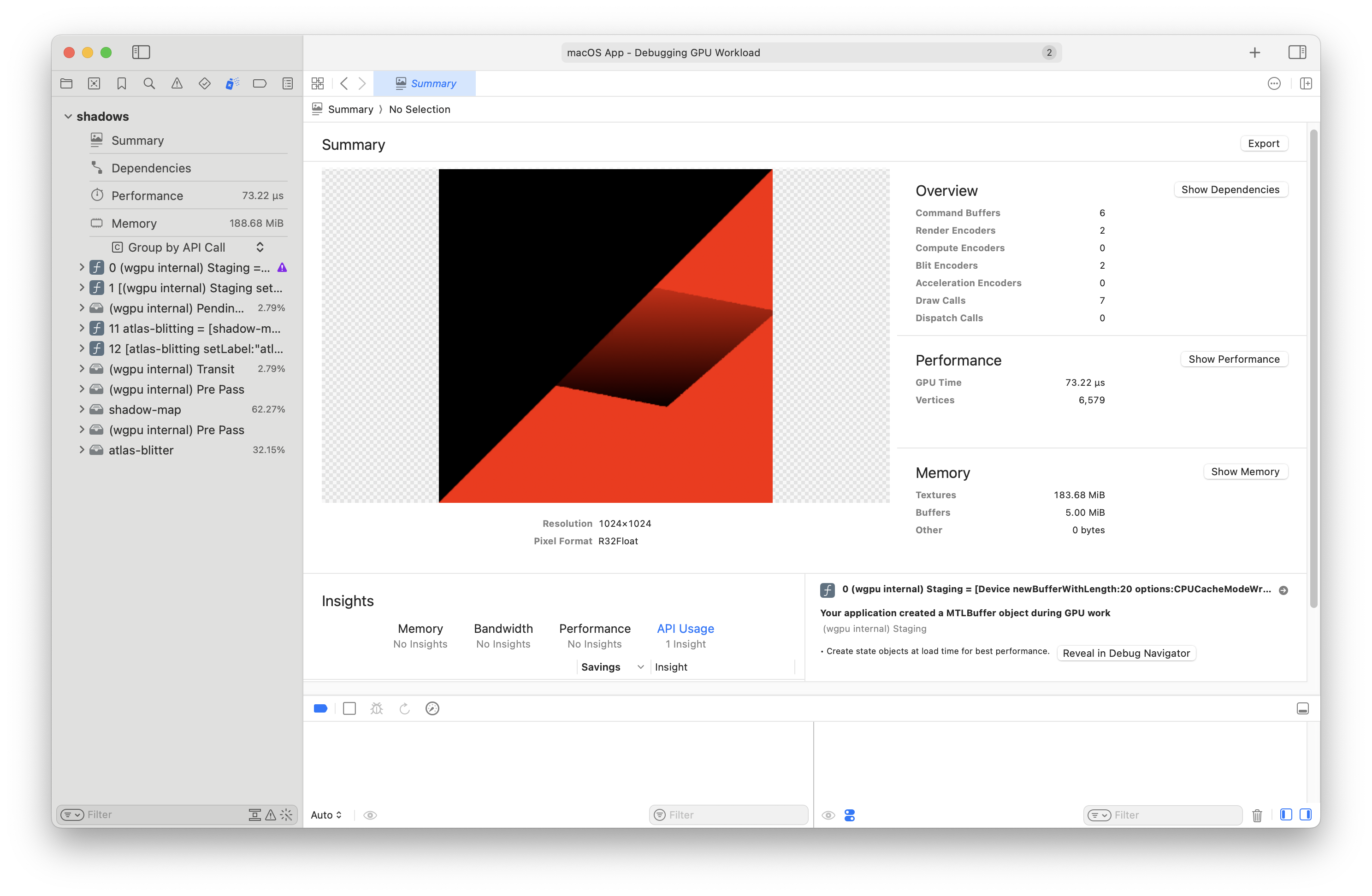Go forward in editor history

click(x=362, y=83)
